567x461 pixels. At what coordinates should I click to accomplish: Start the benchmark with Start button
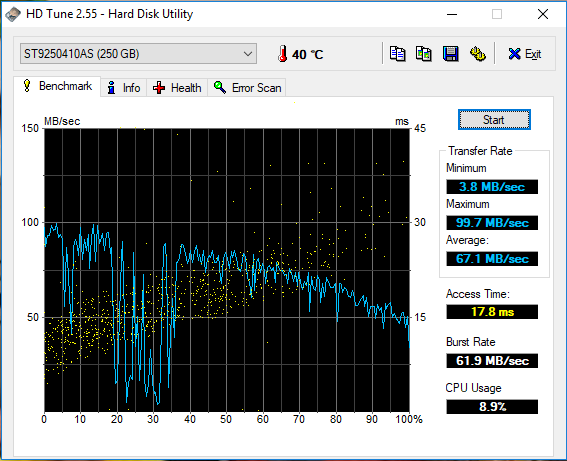click(494, 120)
